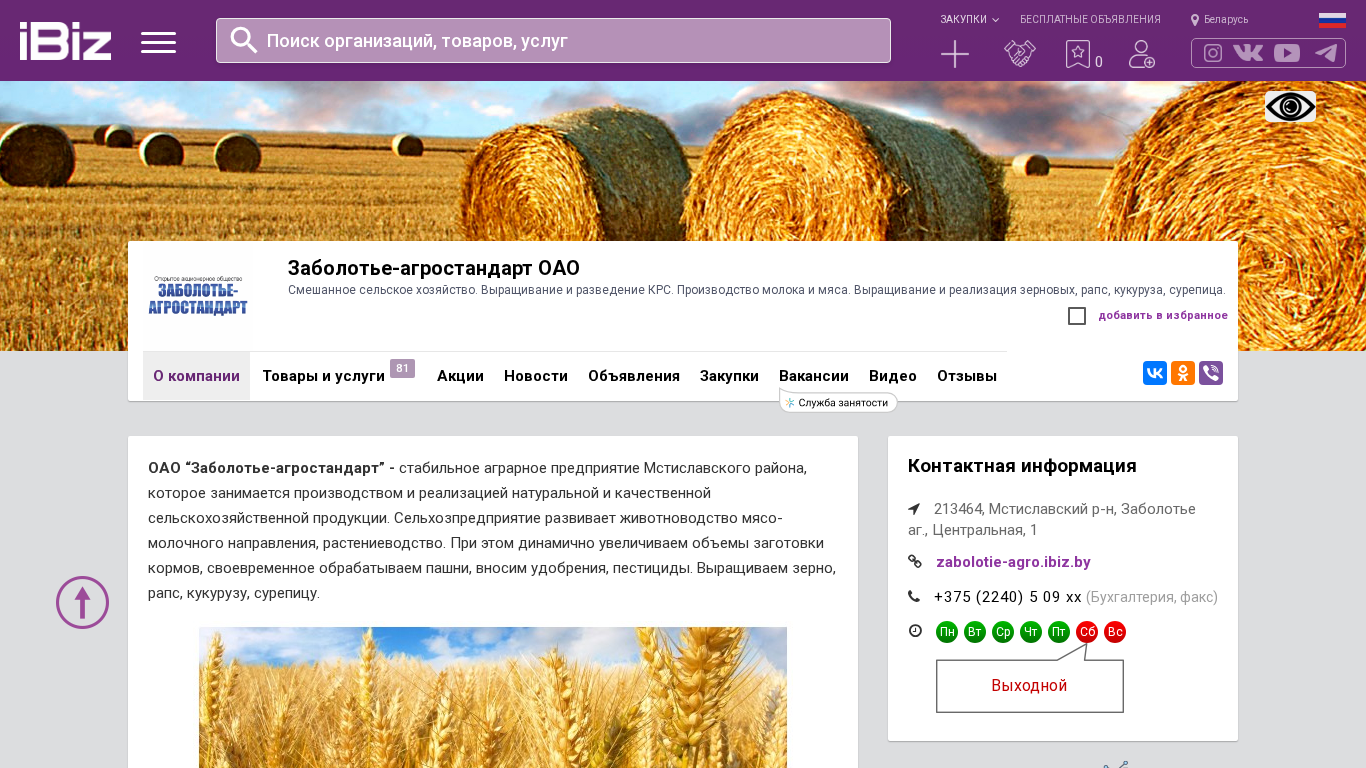
Task: Open the Беларусь location selector
Action: [x=1219, y=20]
